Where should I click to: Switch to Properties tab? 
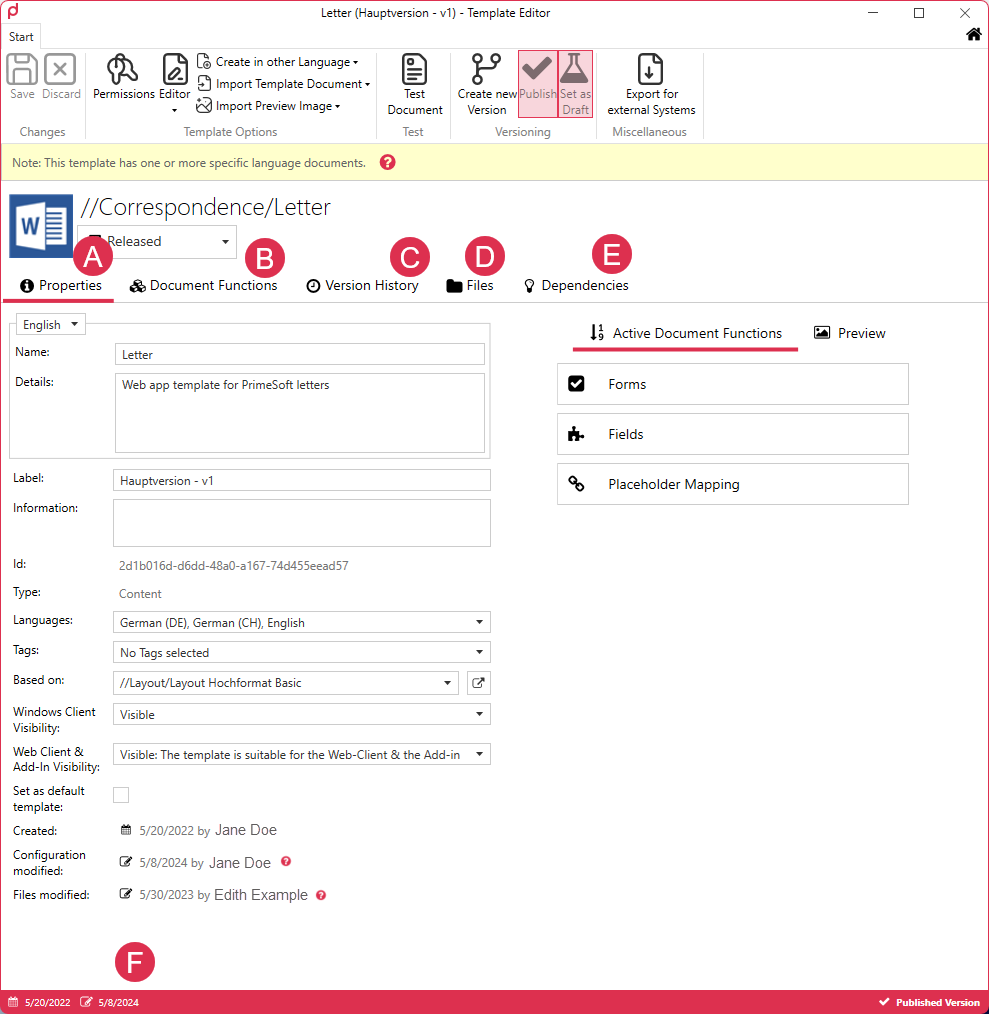click(61, 285)
